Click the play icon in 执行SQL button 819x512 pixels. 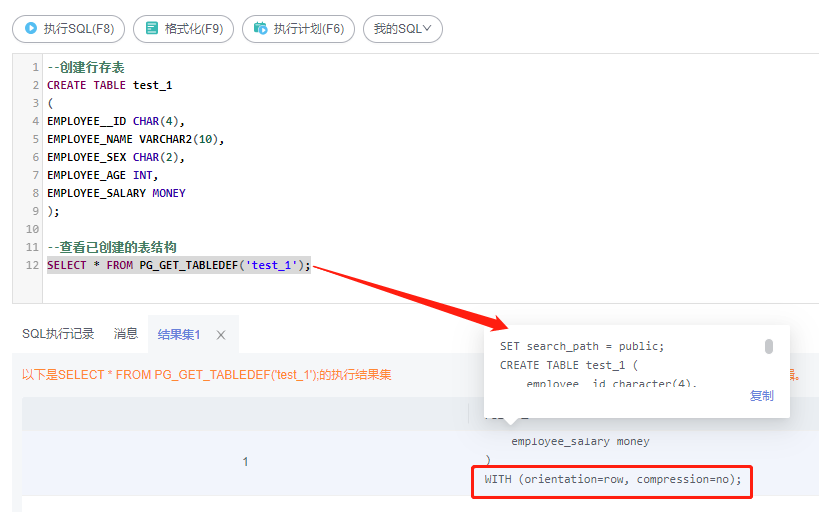coord(31,28)
